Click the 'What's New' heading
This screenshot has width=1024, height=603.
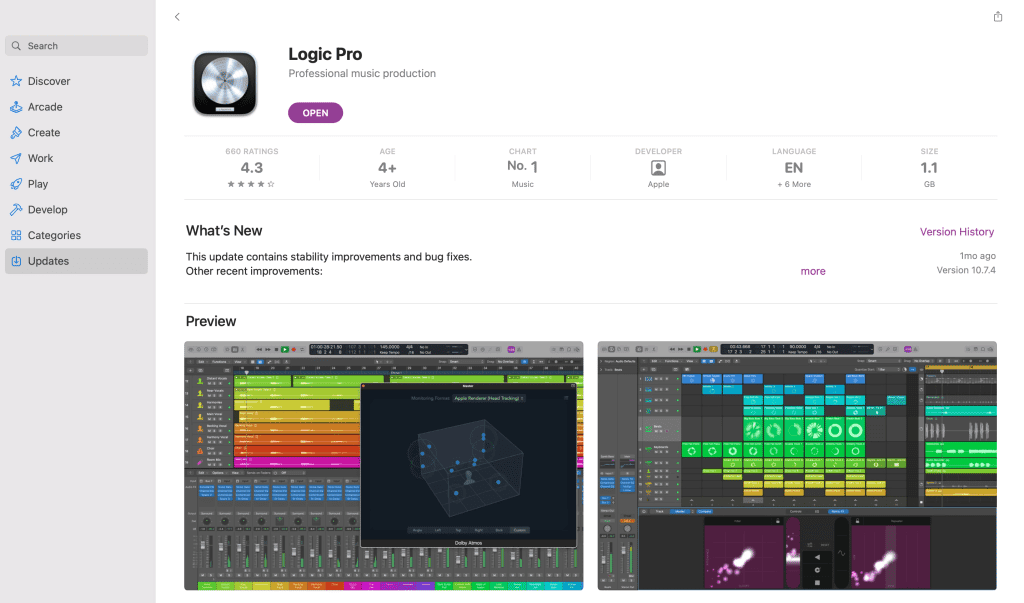[x=224, y=231]
